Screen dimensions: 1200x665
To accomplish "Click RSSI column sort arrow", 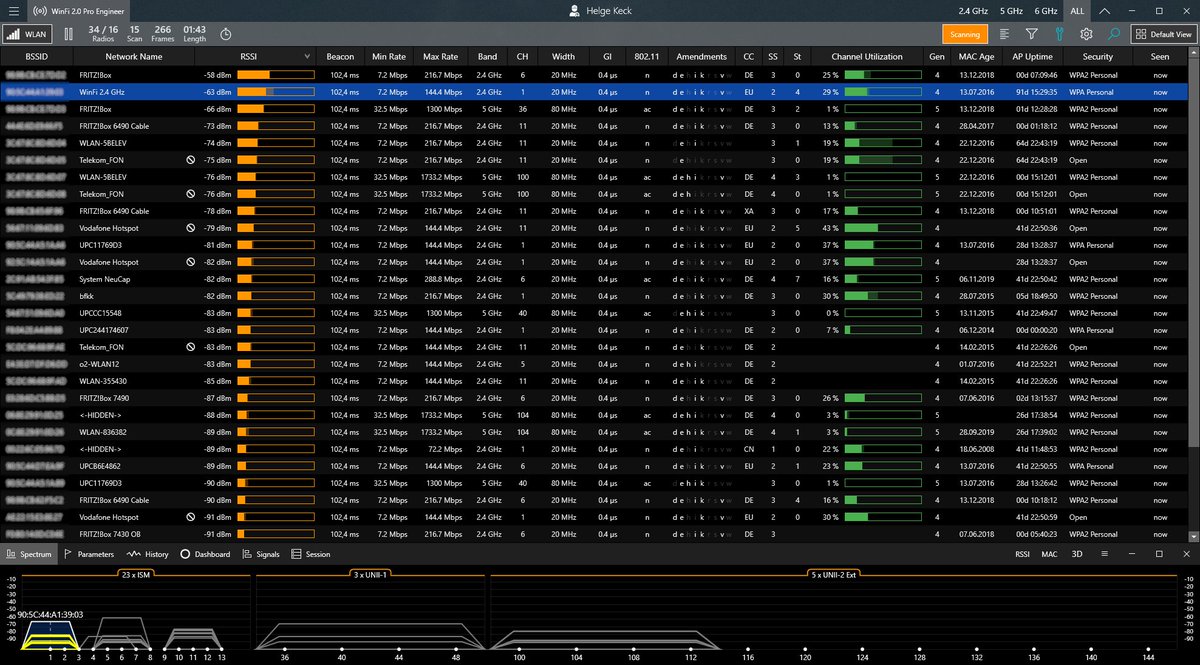I will point(307,57).
